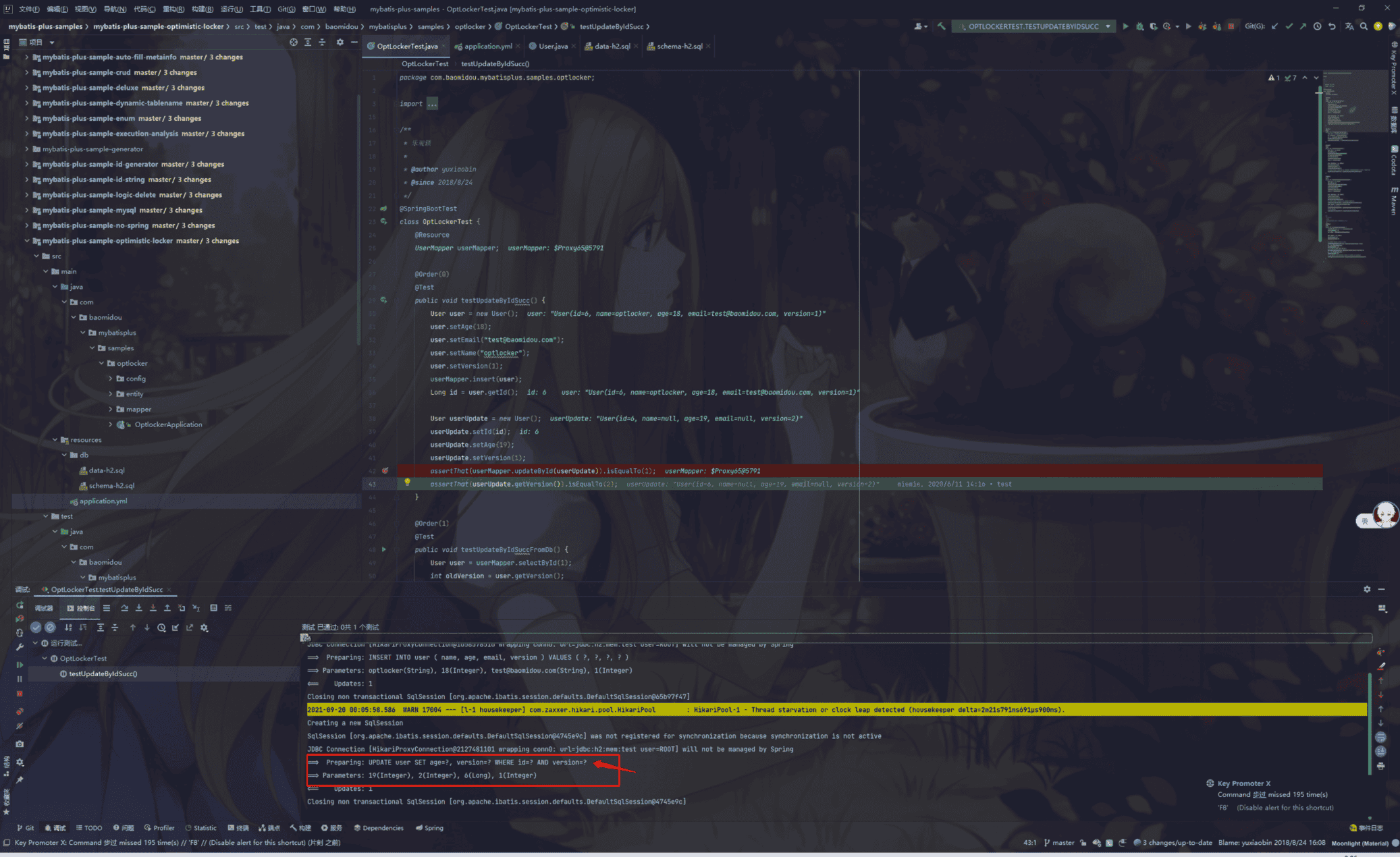Click the Git rollback arrow icon
This screenshot has height=857, width=1400.
tap(1332, 26)
